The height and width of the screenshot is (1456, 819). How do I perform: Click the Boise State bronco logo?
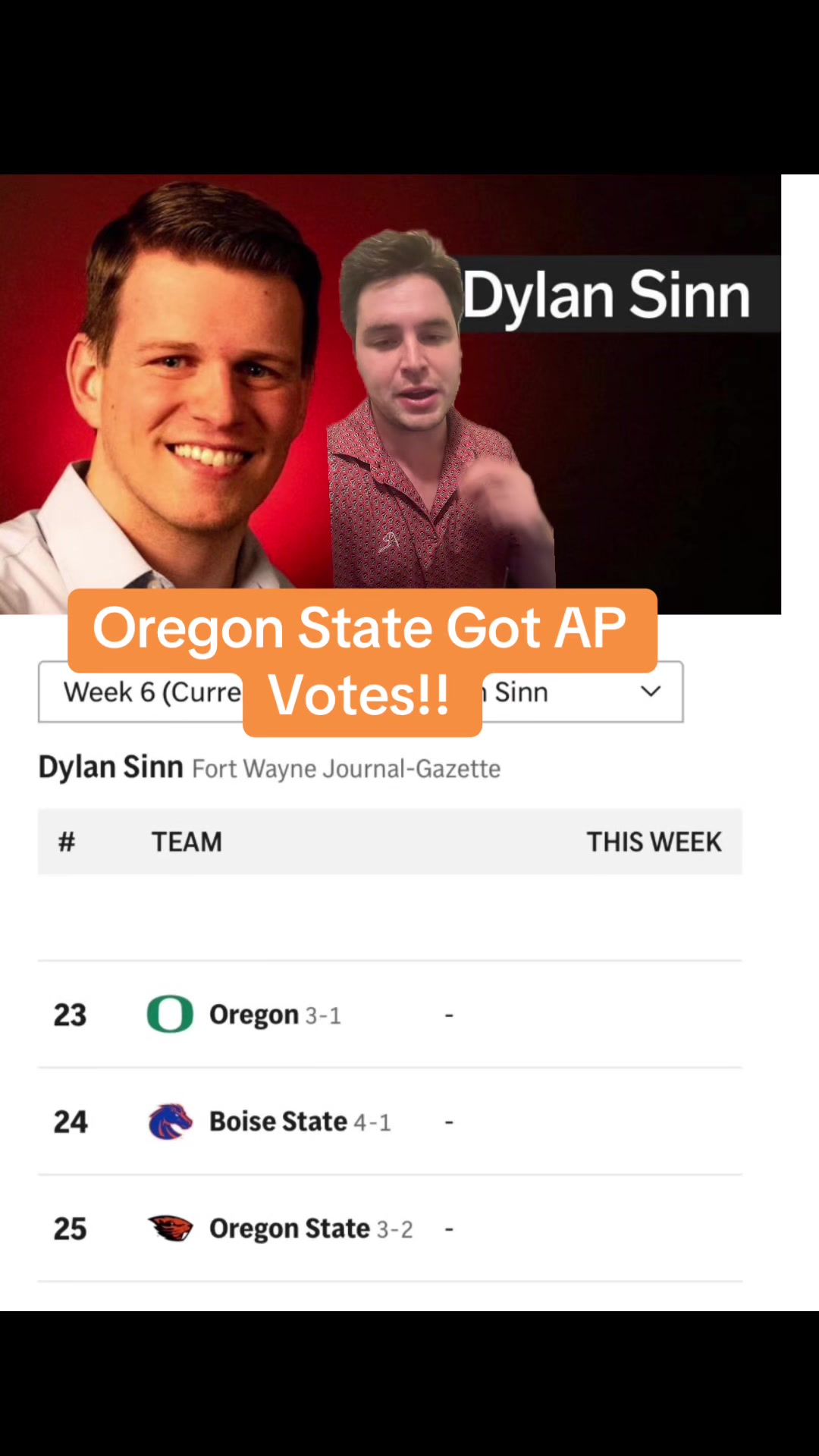[x=170, y=1121]
